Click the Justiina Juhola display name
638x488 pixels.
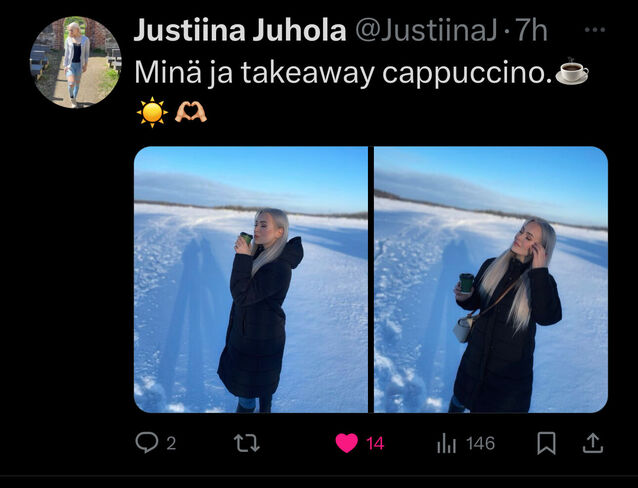click(240, 31)
